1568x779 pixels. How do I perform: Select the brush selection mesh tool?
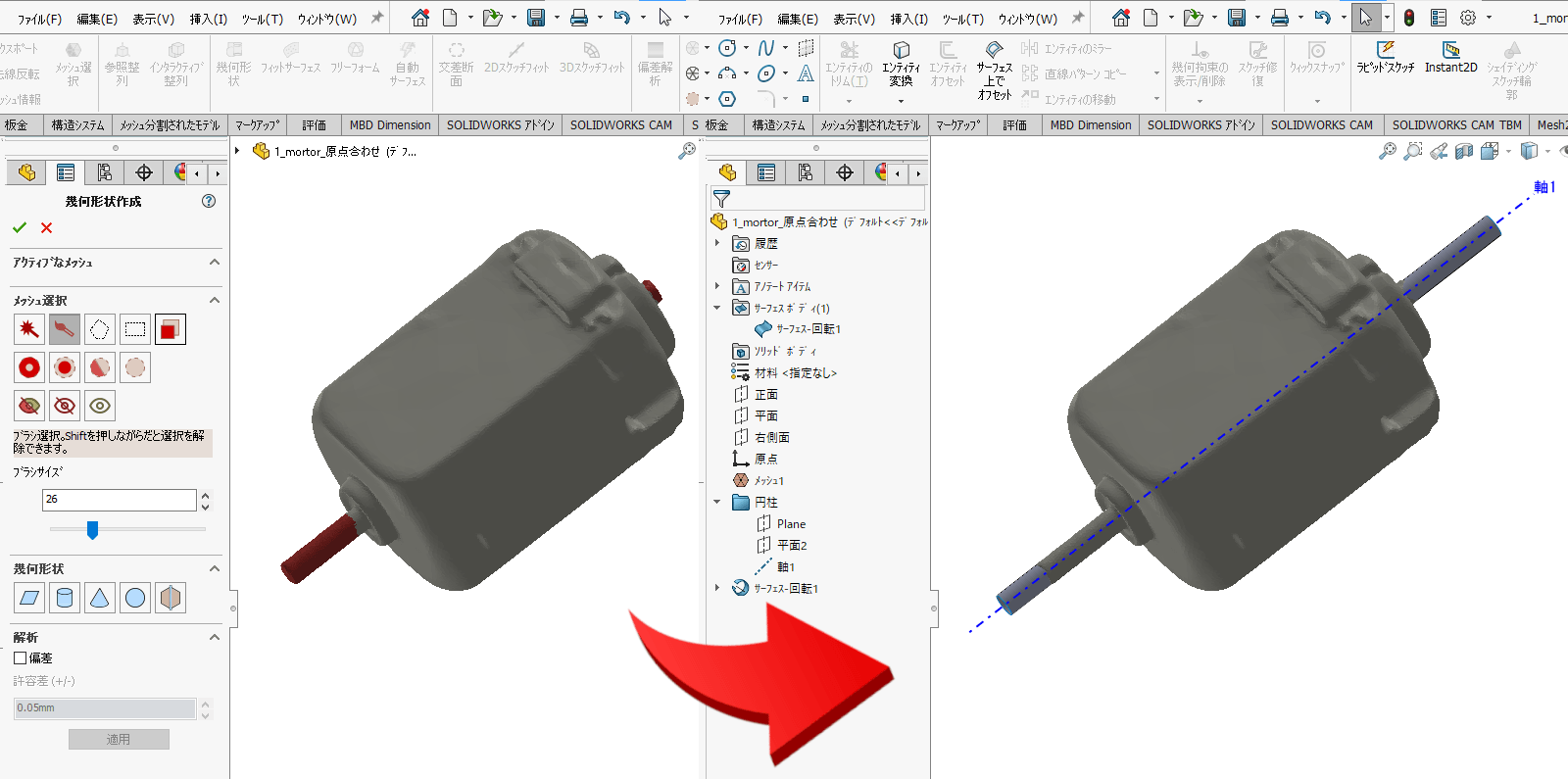(x=65, y=329)
